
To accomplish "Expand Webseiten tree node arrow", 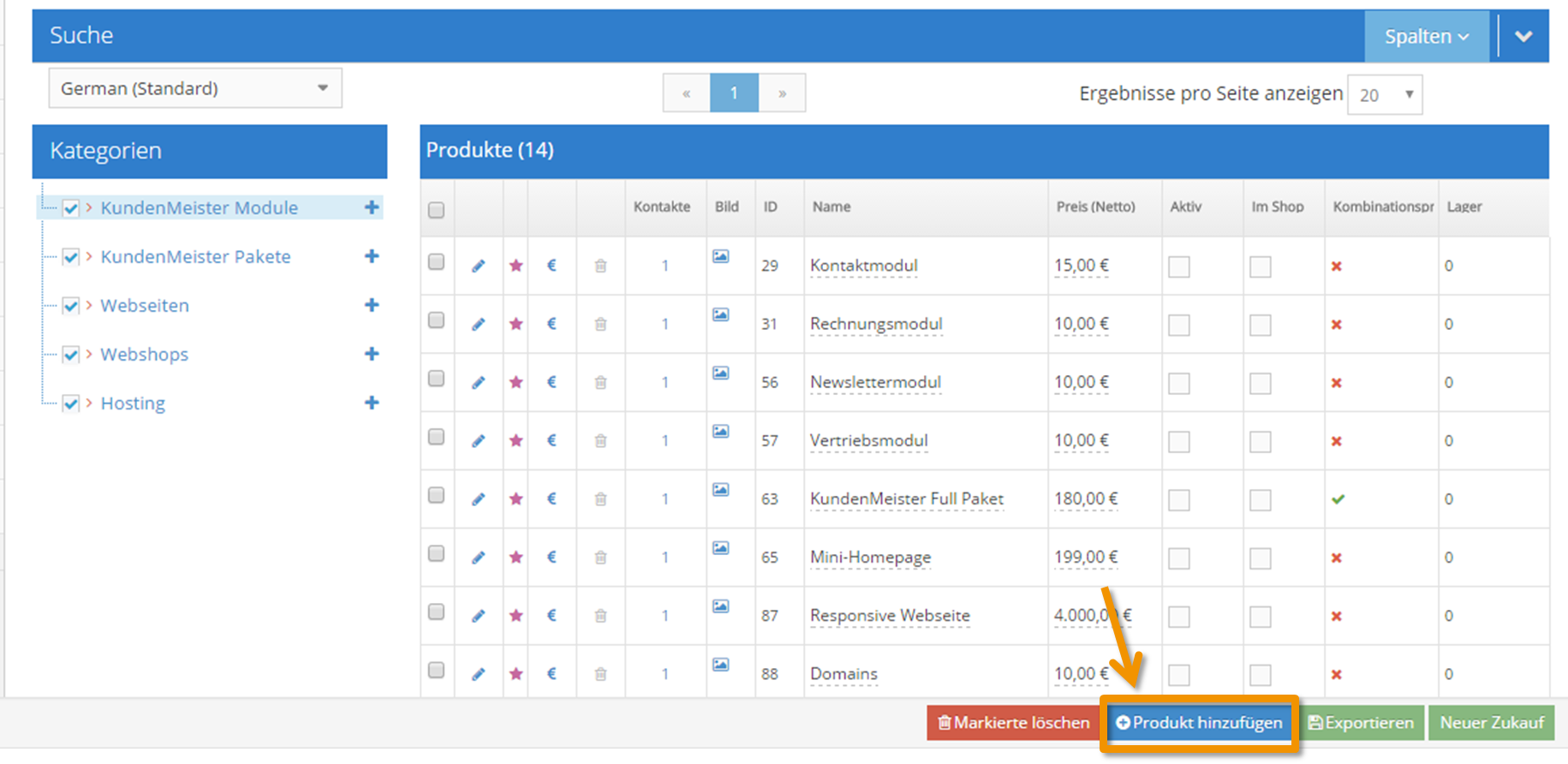I will 89,305.
